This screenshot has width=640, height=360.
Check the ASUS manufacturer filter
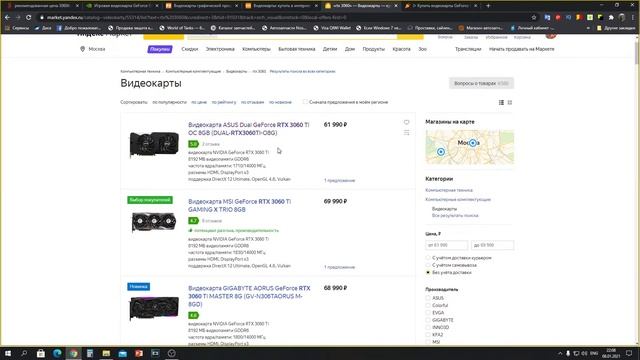428,298
